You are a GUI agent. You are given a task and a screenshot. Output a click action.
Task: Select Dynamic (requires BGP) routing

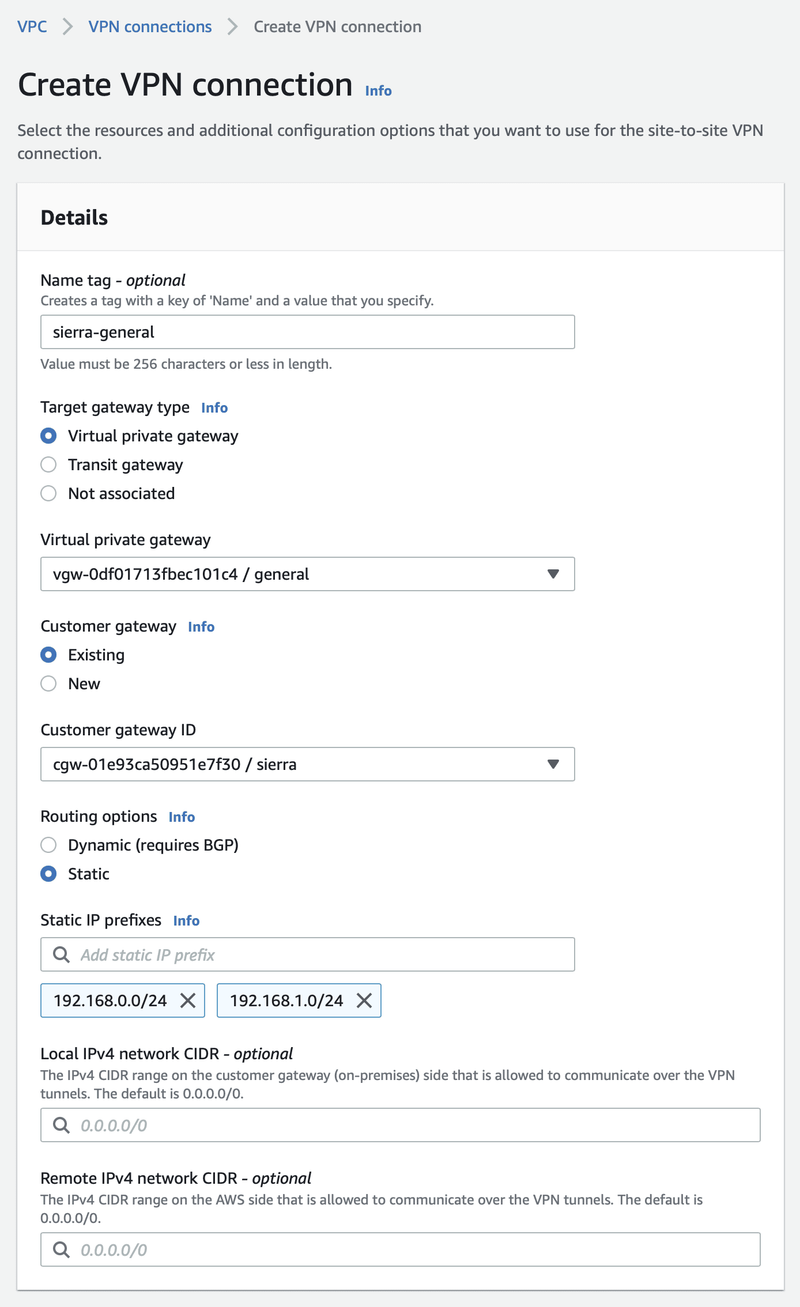click(48, 846)
